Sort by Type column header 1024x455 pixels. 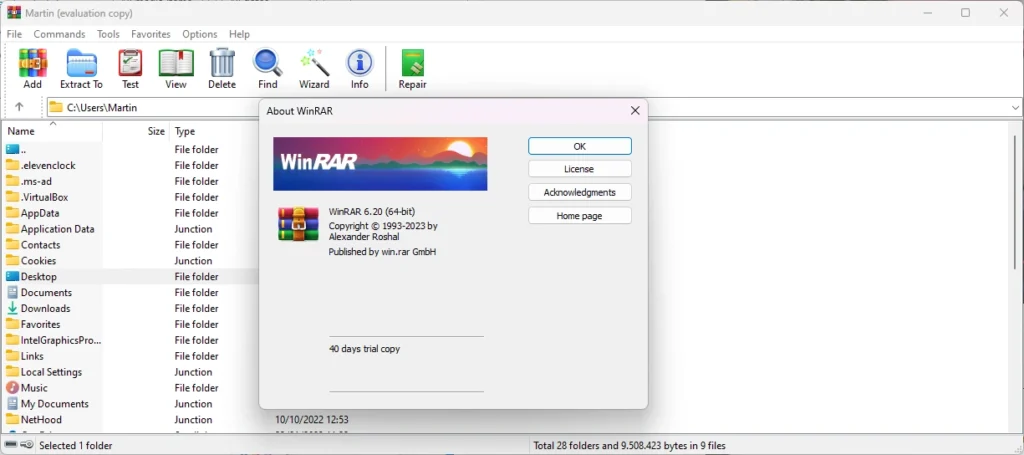185,131
